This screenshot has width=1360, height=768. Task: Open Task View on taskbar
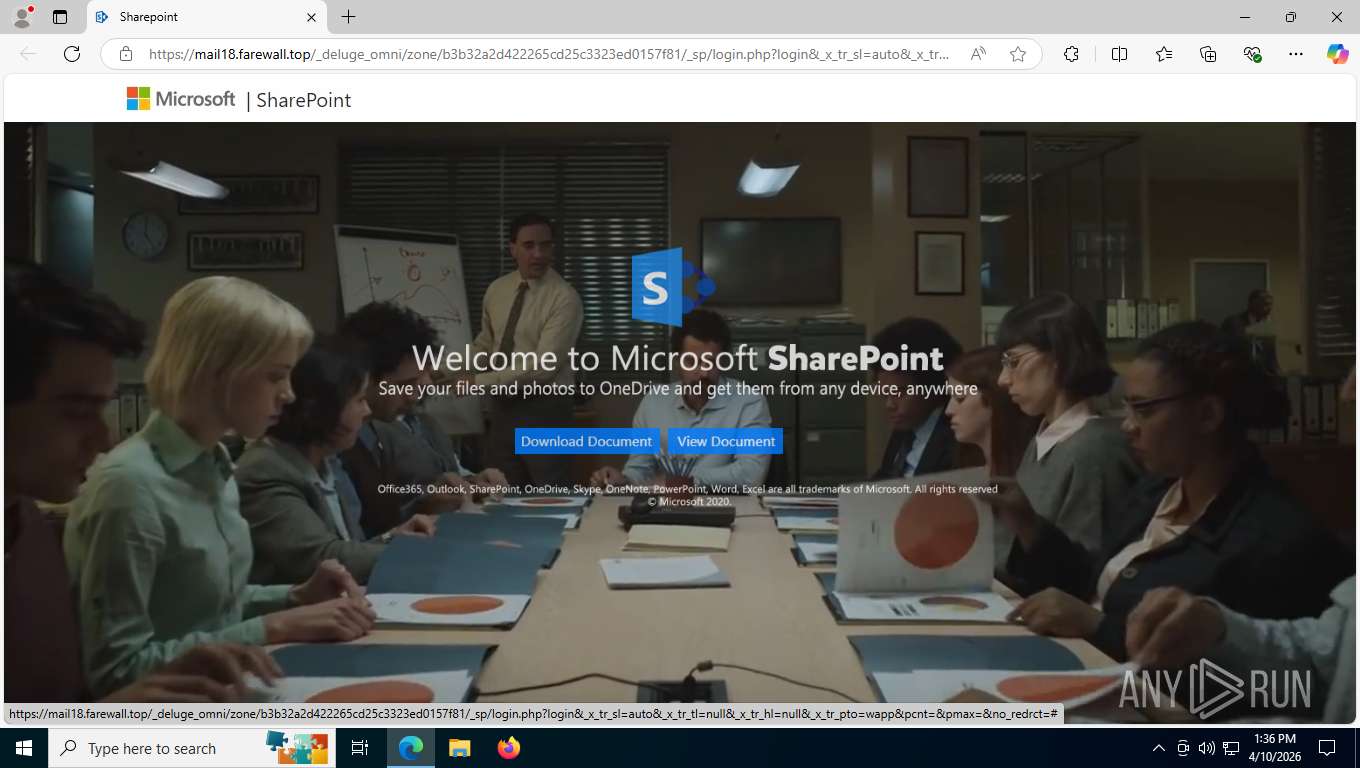click(360, 748)
